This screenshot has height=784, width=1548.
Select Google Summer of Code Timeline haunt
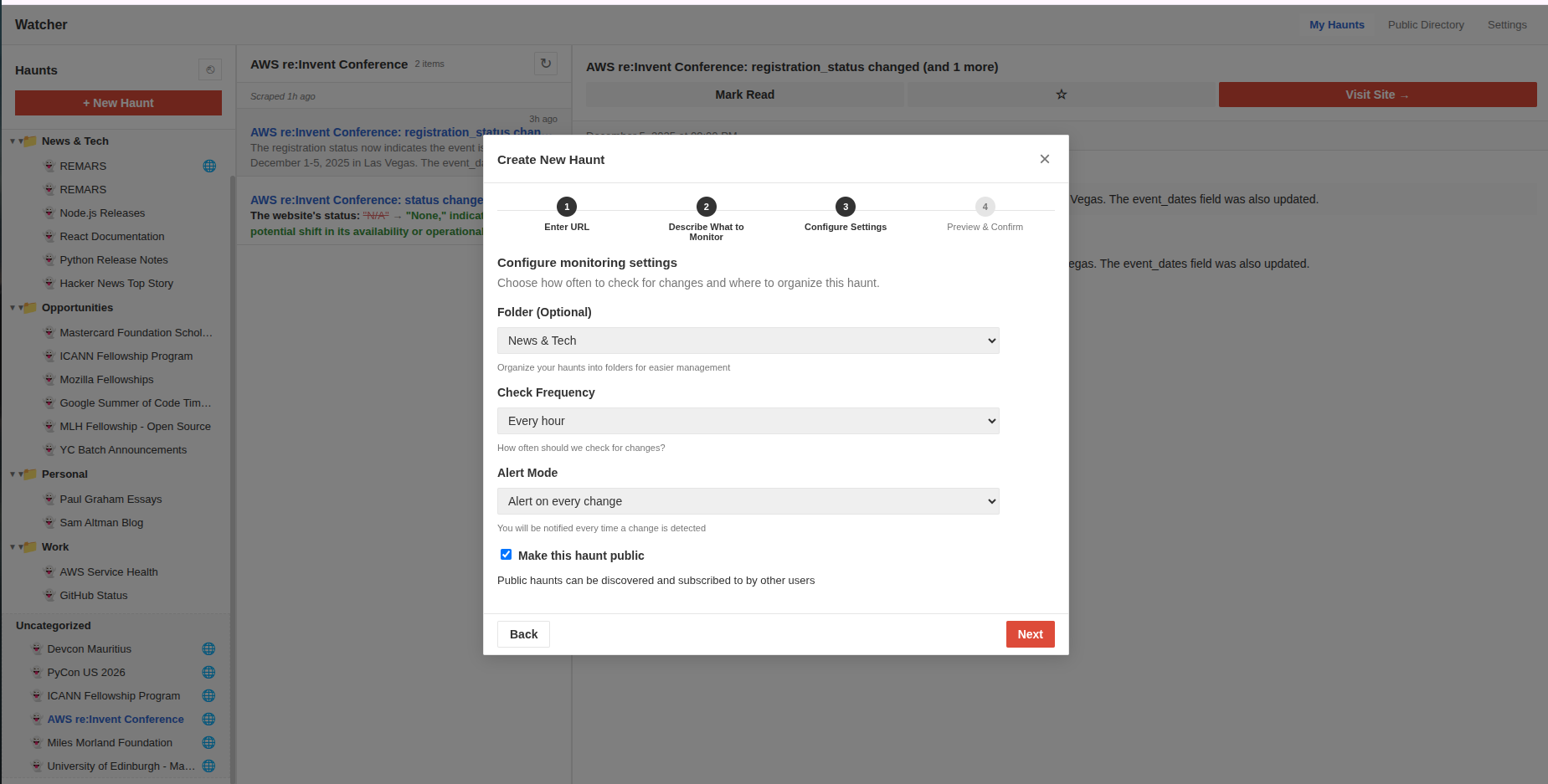135,402
